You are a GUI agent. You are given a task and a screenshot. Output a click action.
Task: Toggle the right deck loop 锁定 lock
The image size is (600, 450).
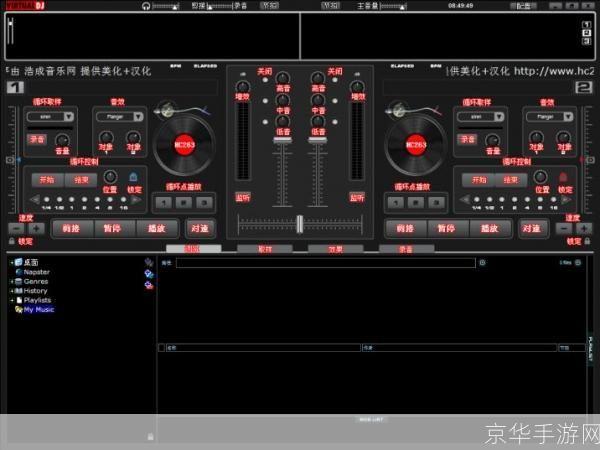pos(563,177)
